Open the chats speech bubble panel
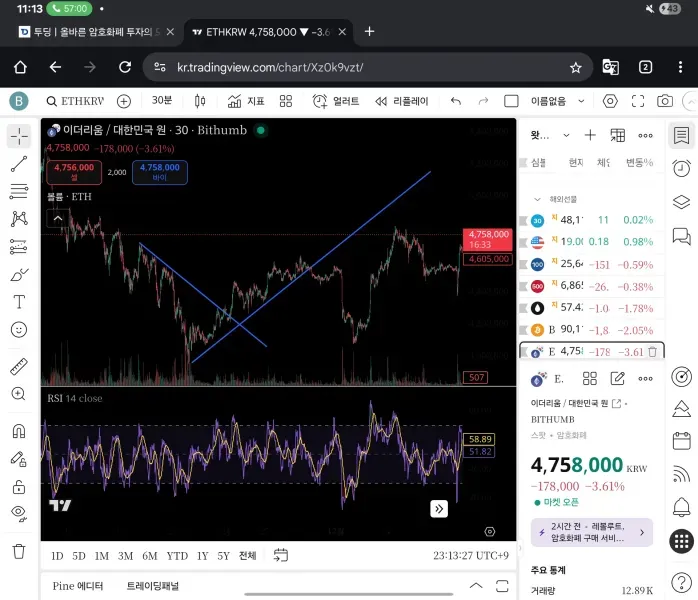This screenshot has width=698, height=600. click(682, 235)
